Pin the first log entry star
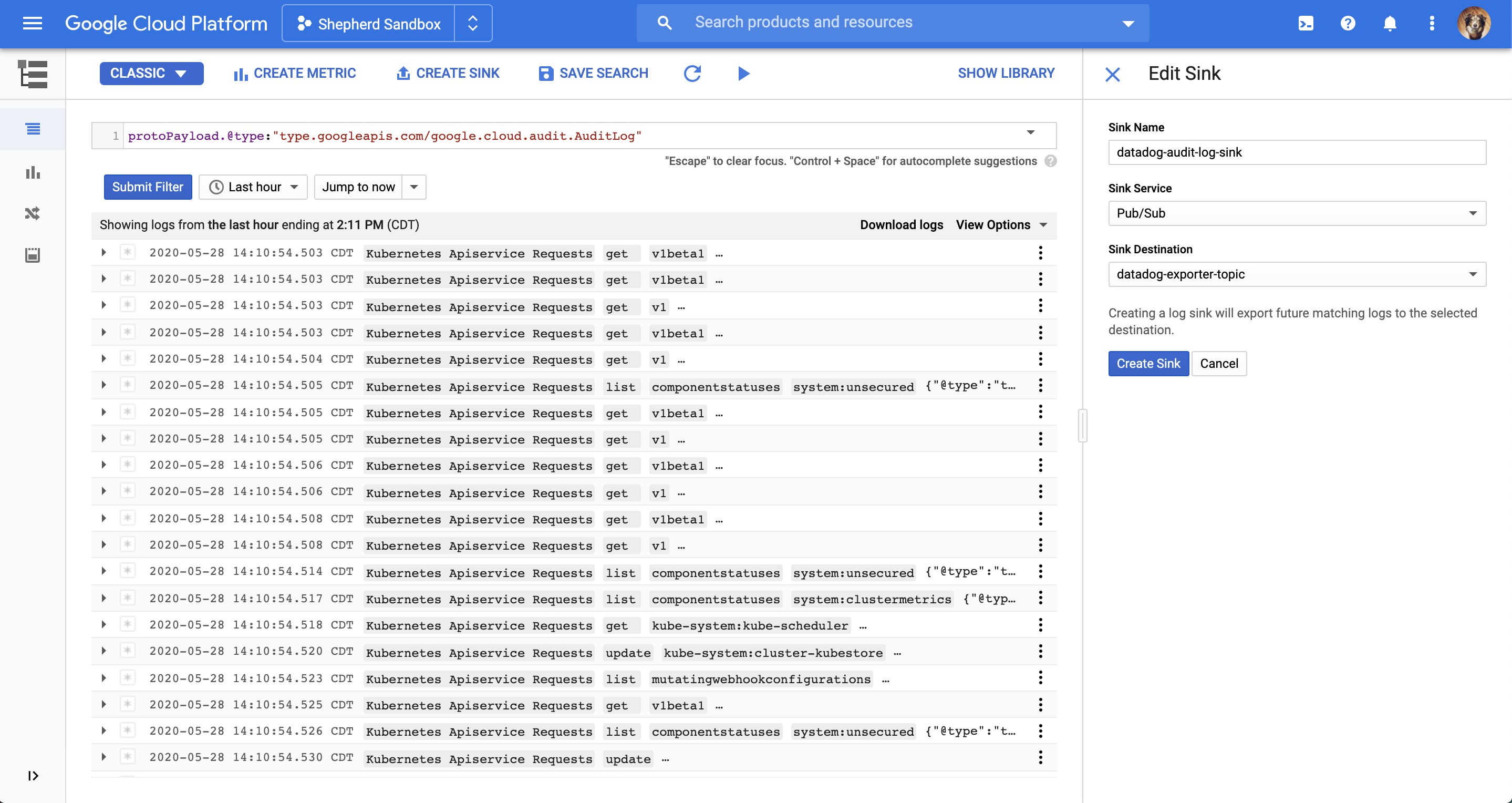 pyautogui.click(x=127, y=252)
